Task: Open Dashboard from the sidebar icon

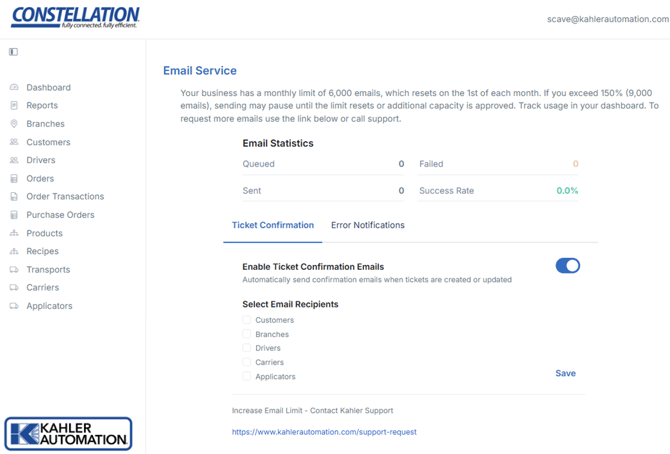Action: (x=14, y=88)
